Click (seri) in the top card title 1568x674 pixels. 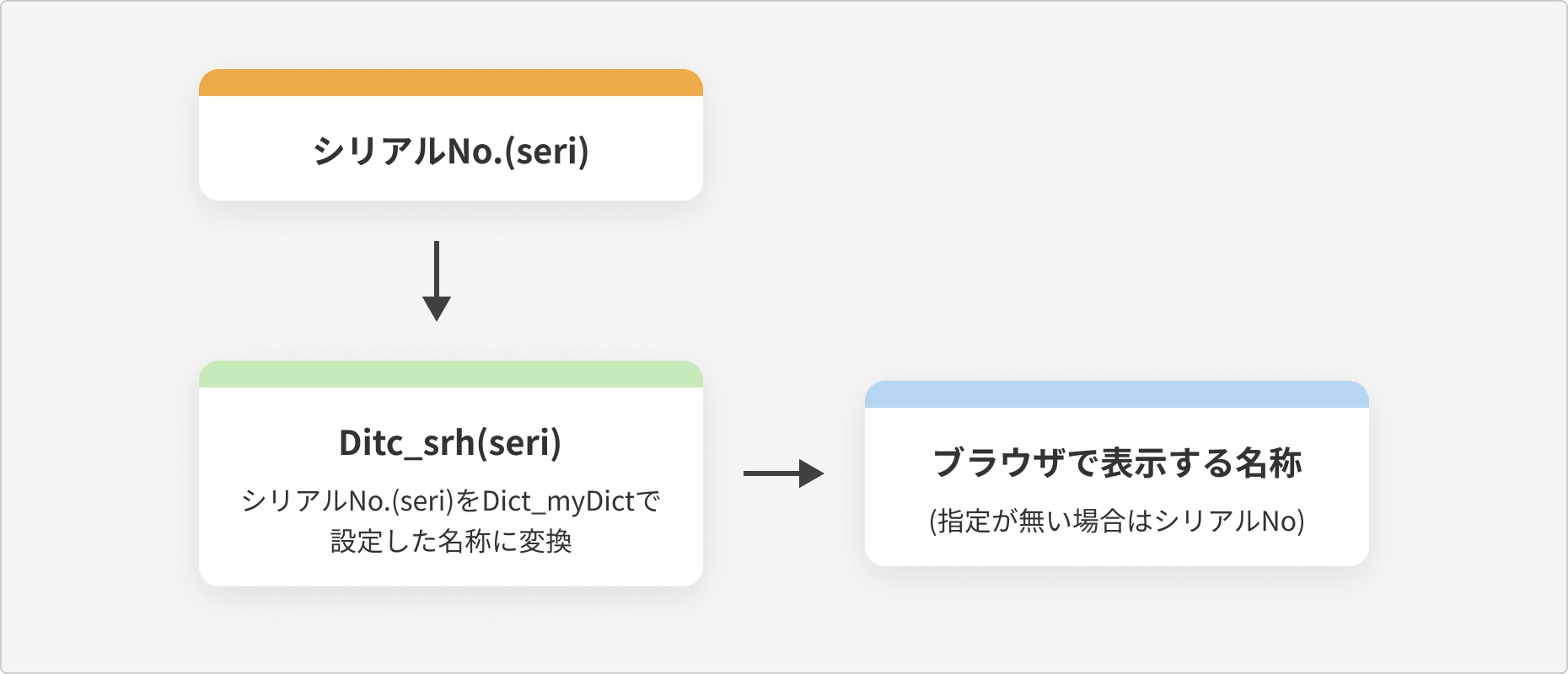(547, 151)
